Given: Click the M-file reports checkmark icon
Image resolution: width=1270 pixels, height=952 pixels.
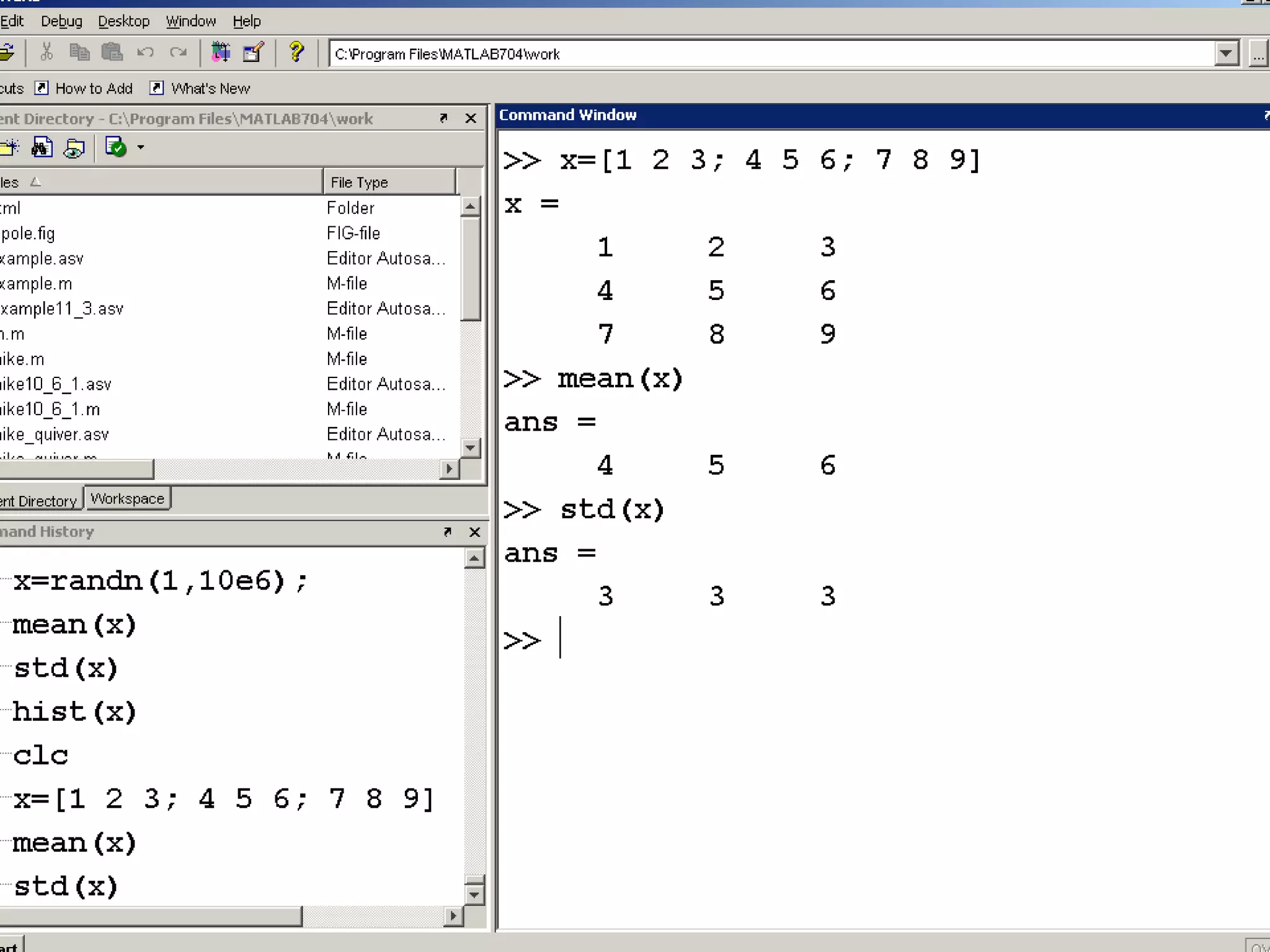Looking at the screenshot, I should pos(116,148).
